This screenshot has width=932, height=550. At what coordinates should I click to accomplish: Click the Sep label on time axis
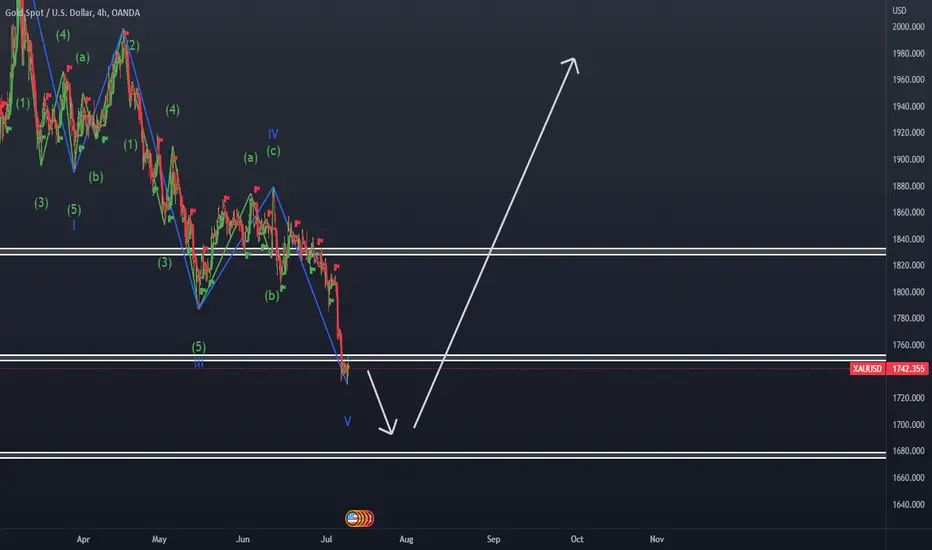493,539
